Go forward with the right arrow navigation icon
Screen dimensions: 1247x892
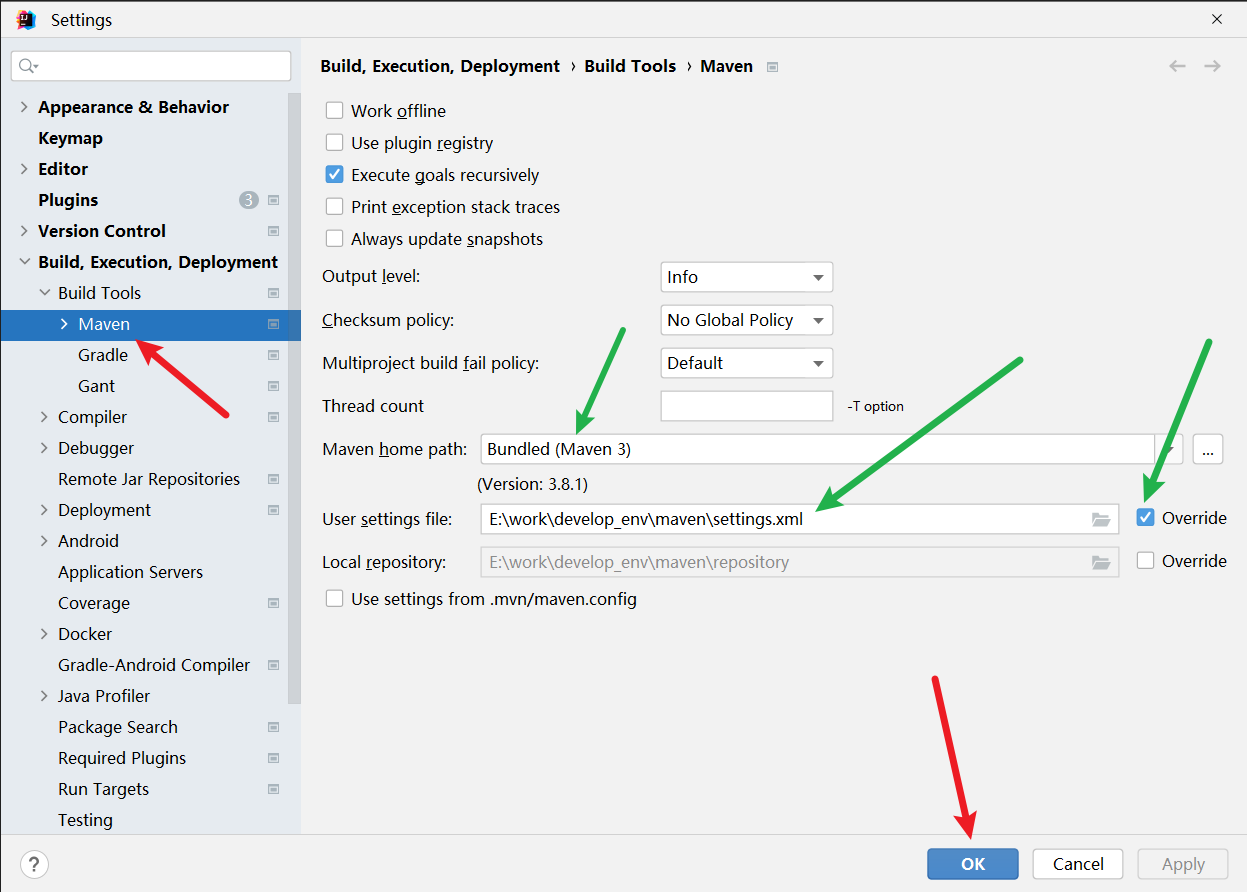(x=1212, y=66)
